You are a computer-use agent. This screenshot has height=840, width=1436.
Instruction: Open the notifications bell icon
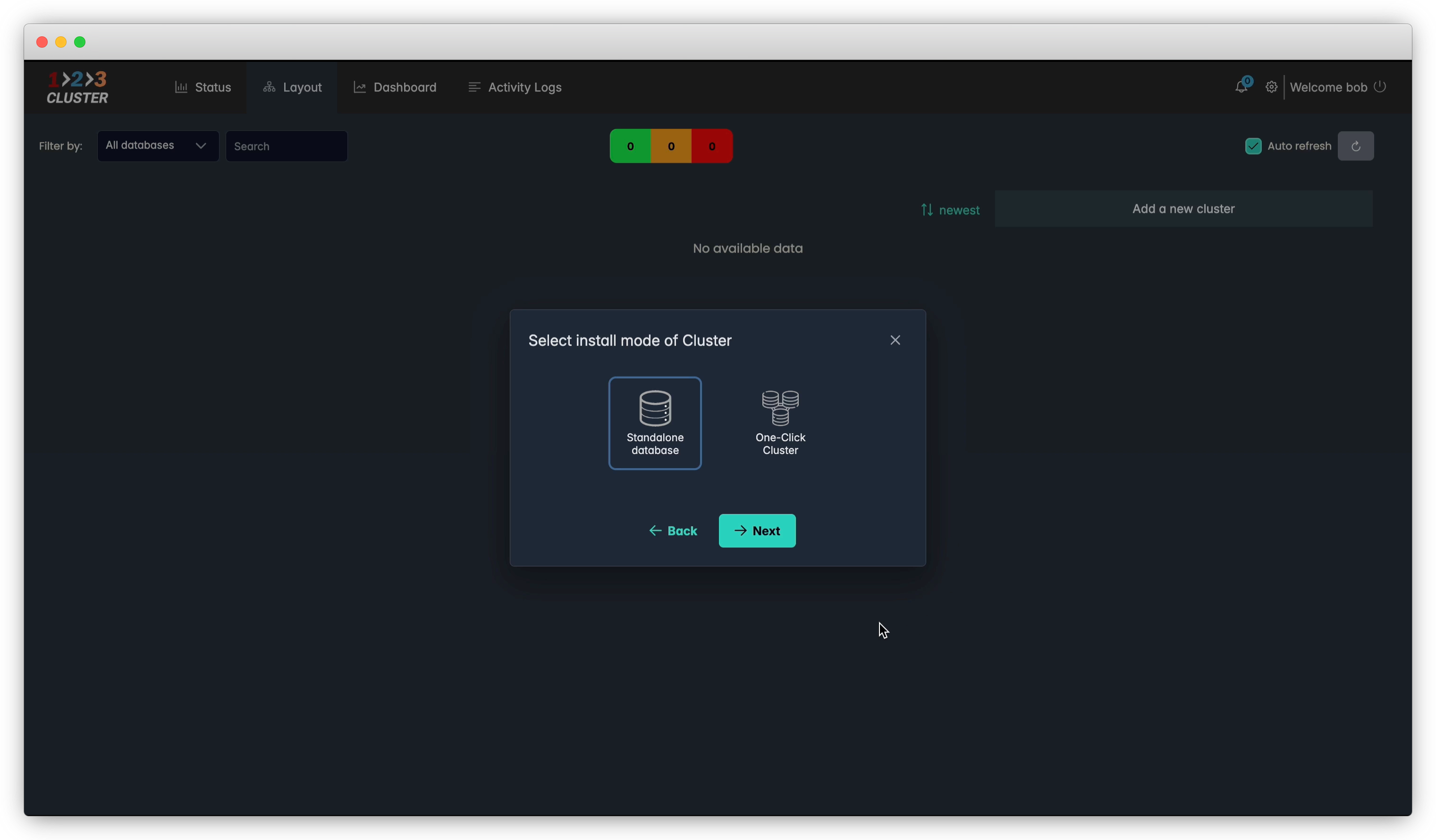[x=1241, y=86]
